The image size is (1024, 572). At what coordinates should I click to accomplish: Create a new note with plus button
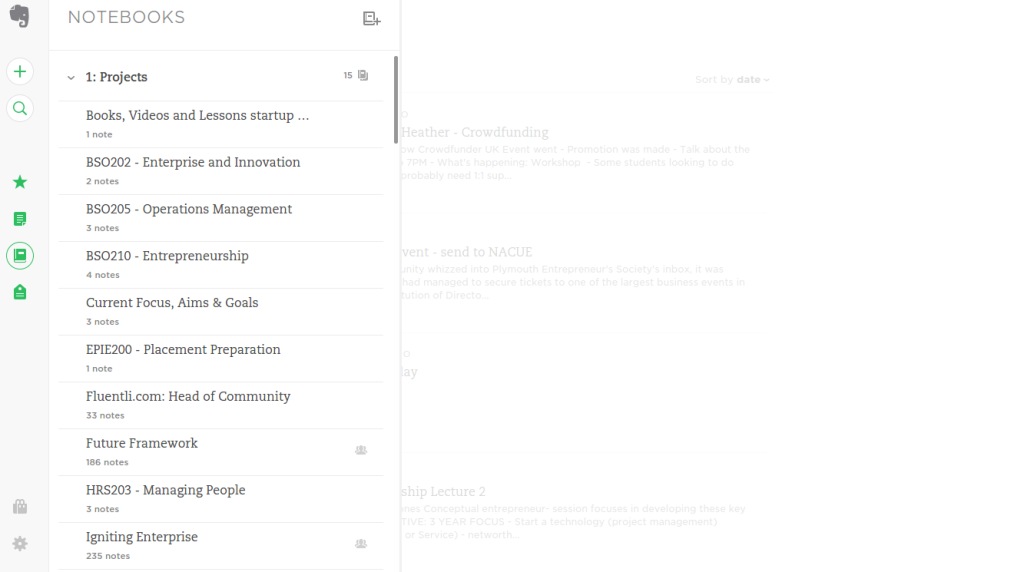pyautogui.click(x=20, y=72)
